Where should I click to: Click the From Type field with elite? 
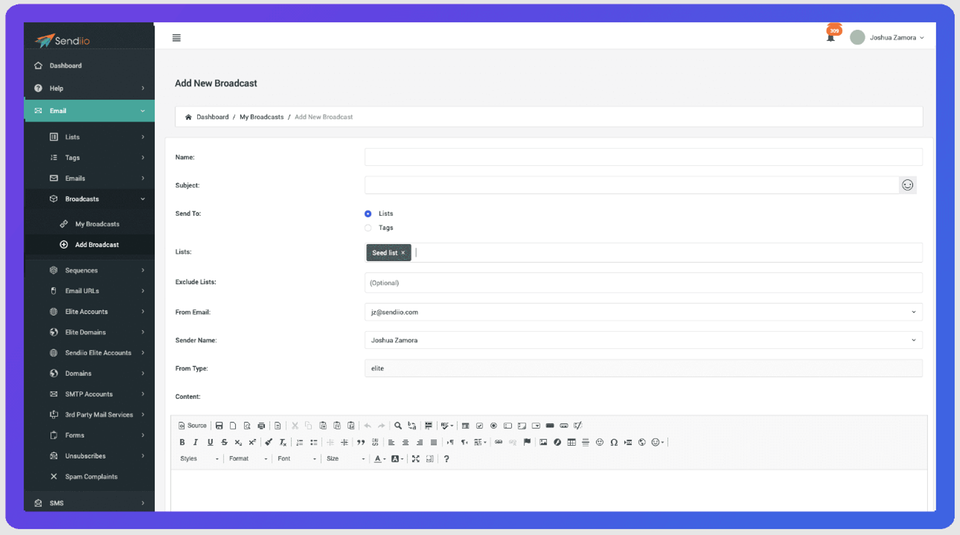(x=643, y=369)
